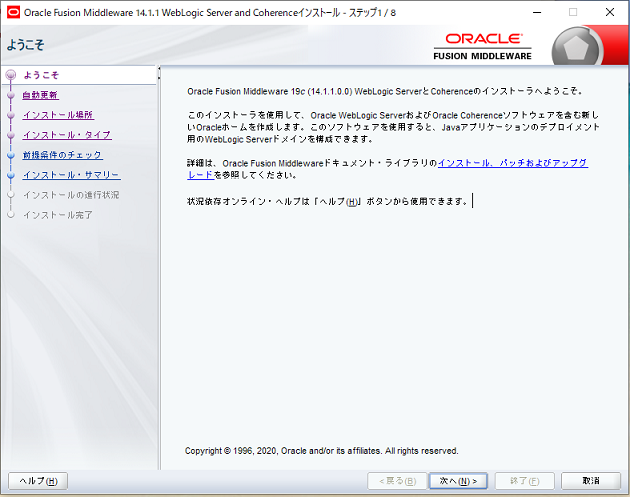
Task: Click the インストール・サマリー step bullet marker
Action: click(x=11, y=175)
